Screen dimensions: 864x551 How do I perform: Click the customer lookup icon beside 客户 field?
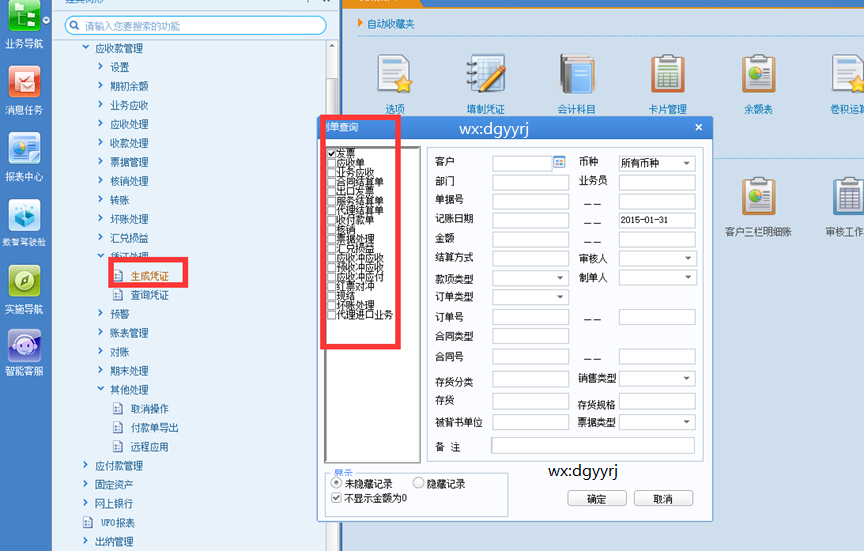click(559, 163)
